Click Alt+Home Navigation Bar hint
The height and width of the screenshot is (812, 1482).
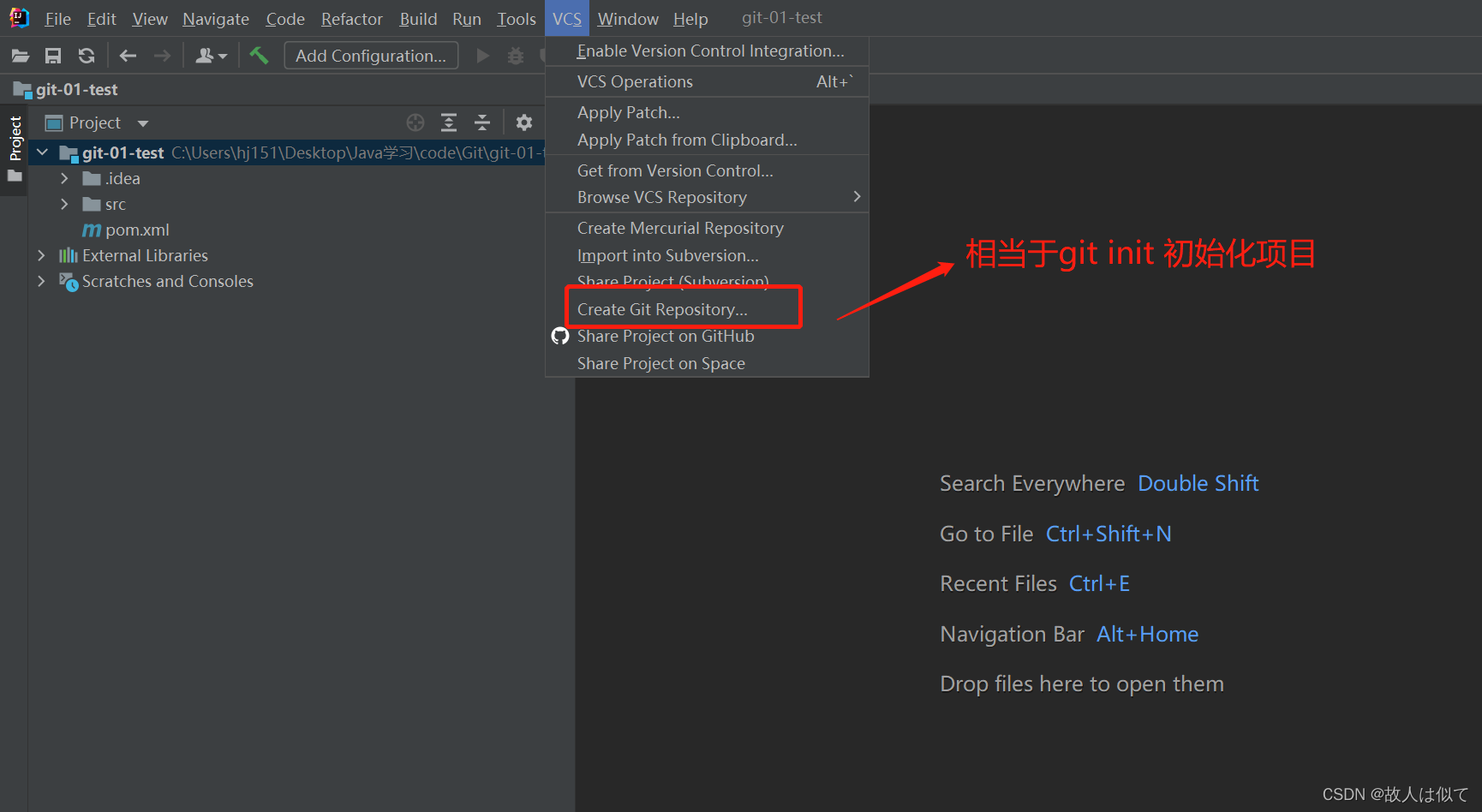[x=1147, y=635]
